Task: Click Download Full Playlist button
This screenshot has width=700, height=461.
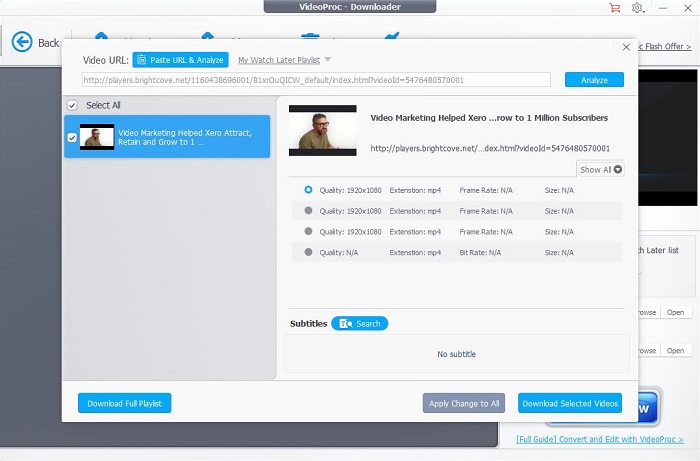Action: tap(125, 403)
